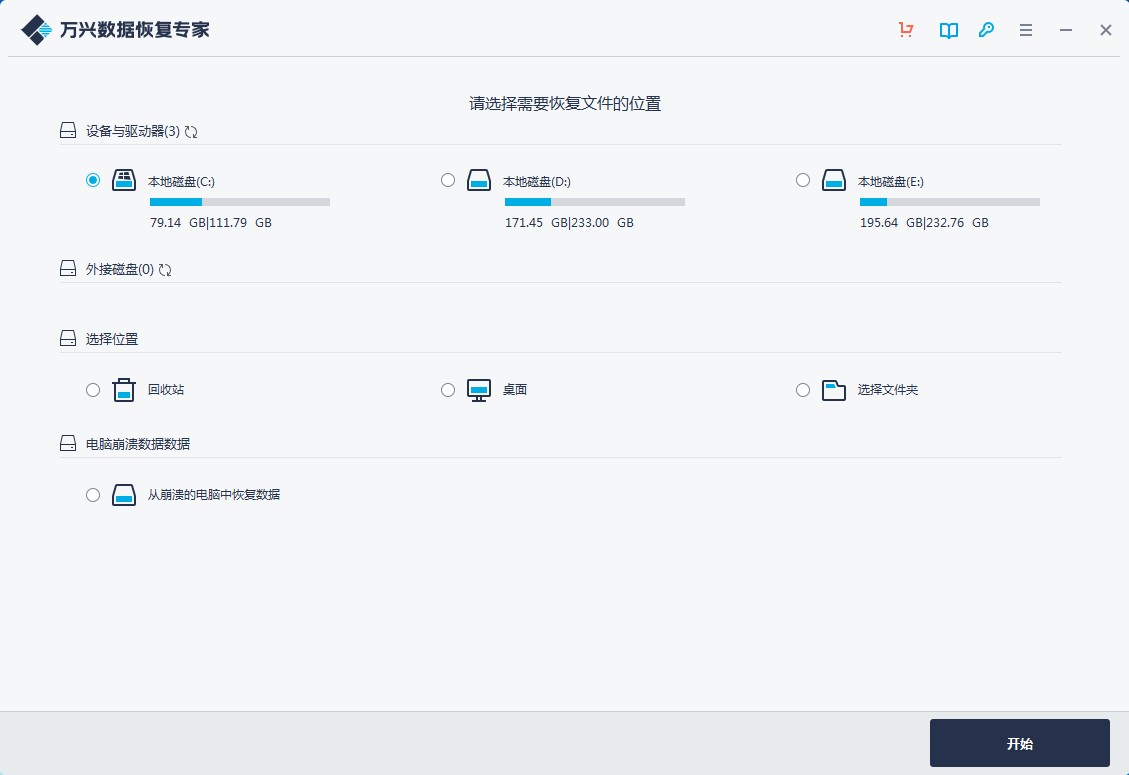Click the key activation icon
The image size is (1129, 775).
coord(986,30)
